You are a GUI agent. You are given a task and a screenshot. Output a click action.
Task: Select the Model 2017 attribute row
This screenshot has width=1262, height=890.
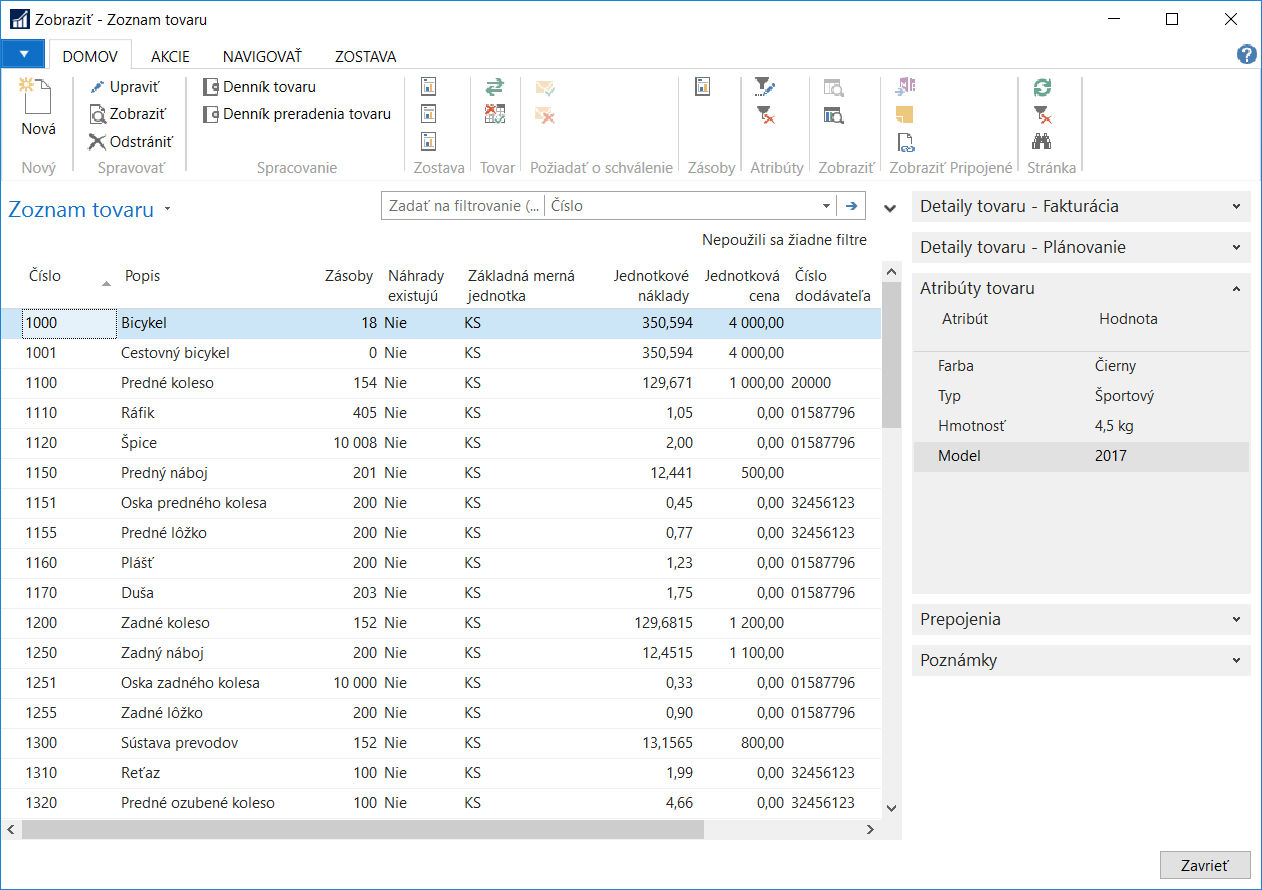(1081, 456)
